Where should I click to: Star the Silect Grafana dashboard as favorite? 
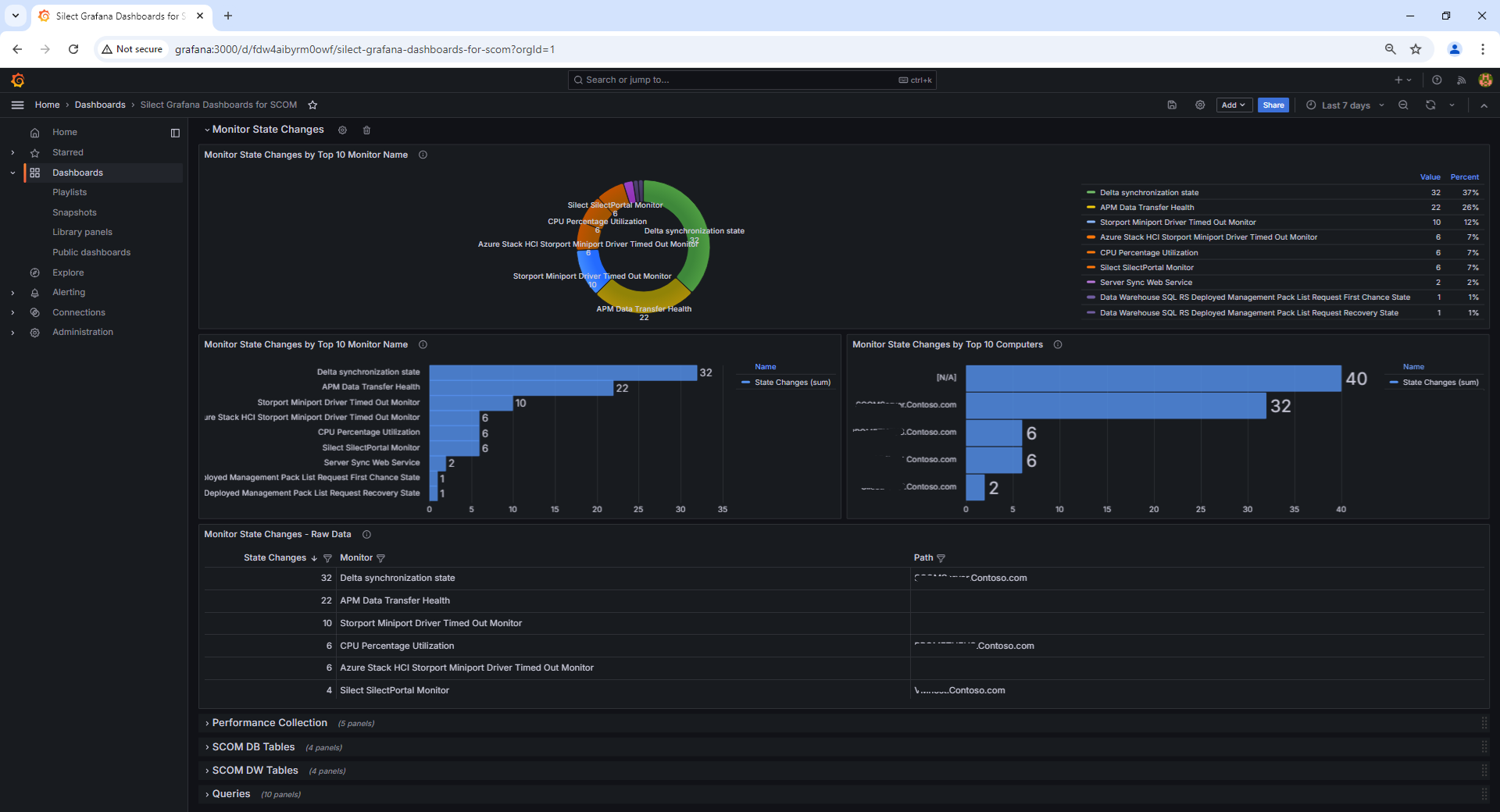pos(312,105)
